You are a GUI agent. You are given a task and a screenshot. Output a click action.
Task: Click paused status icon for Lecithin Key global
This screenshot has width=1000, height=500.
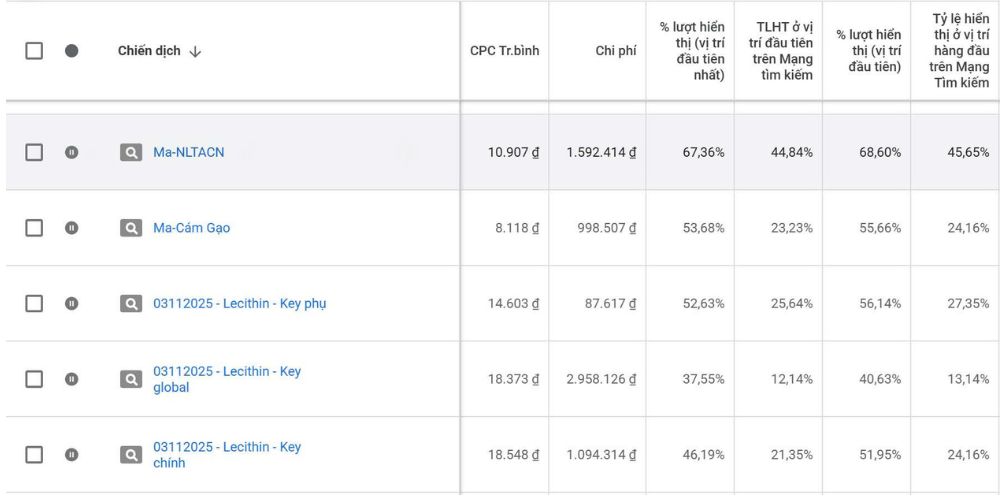click(71, 379)
